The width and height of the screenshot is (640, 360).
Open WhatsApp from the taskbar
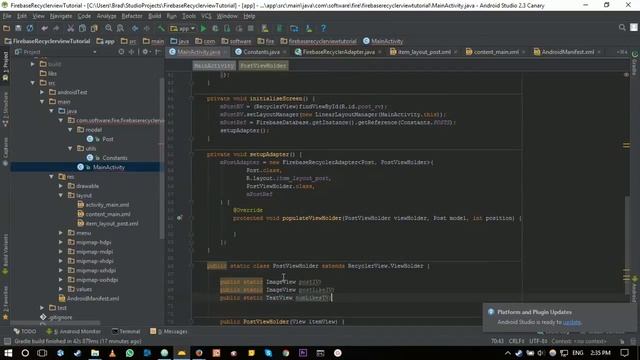[x=130, y=353]
